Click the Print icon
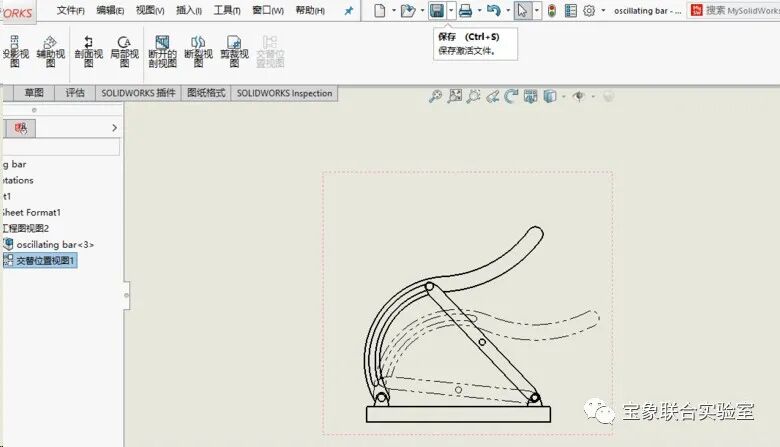Viewport: 780px width, 447px height. (x=466, y=10)
